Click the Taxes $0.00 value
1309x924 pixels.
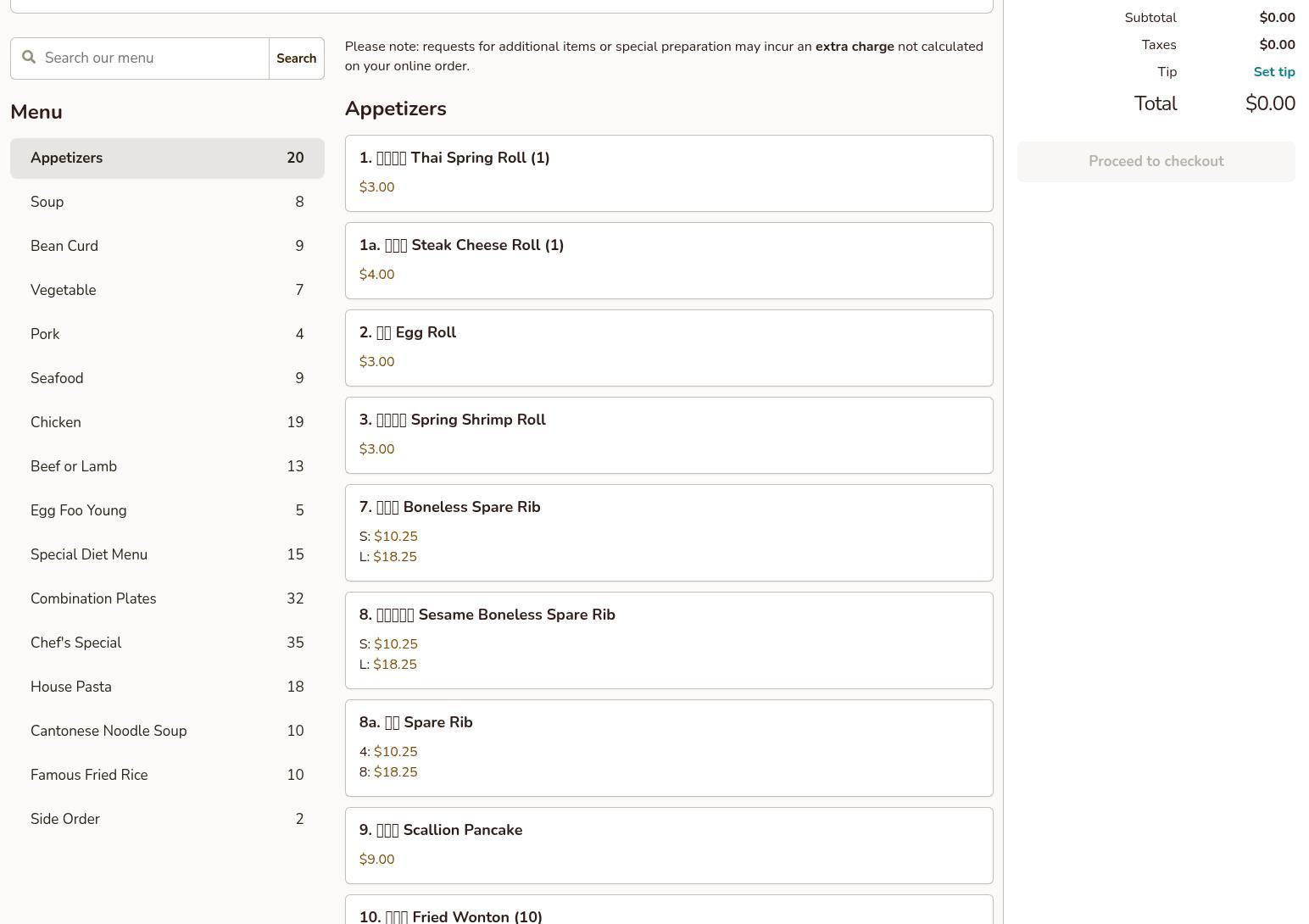[1277, 45]
